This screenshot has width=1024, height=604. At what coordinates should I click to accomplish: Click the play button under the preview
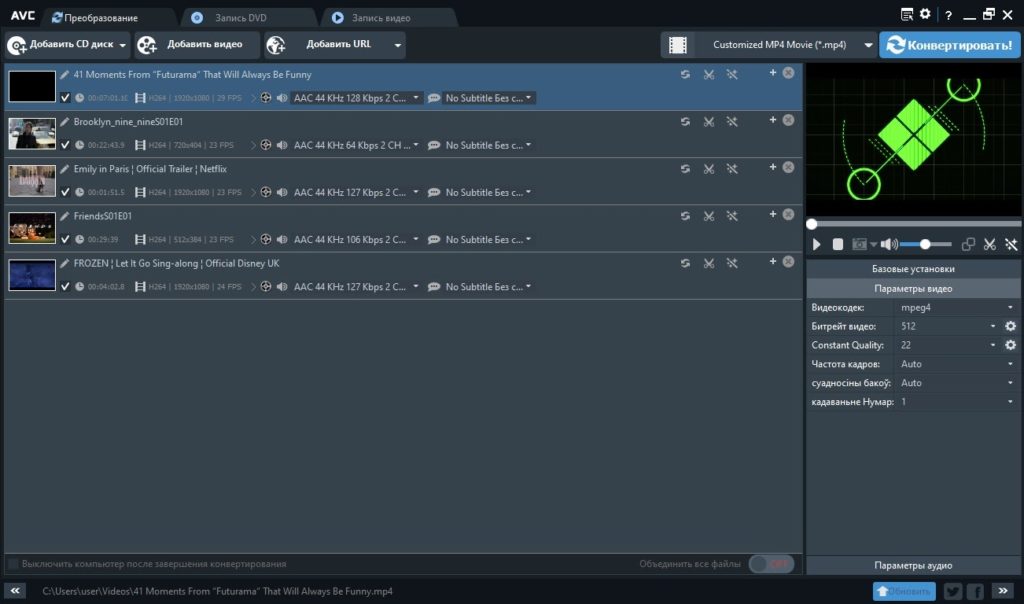click(x=817, y=245)
